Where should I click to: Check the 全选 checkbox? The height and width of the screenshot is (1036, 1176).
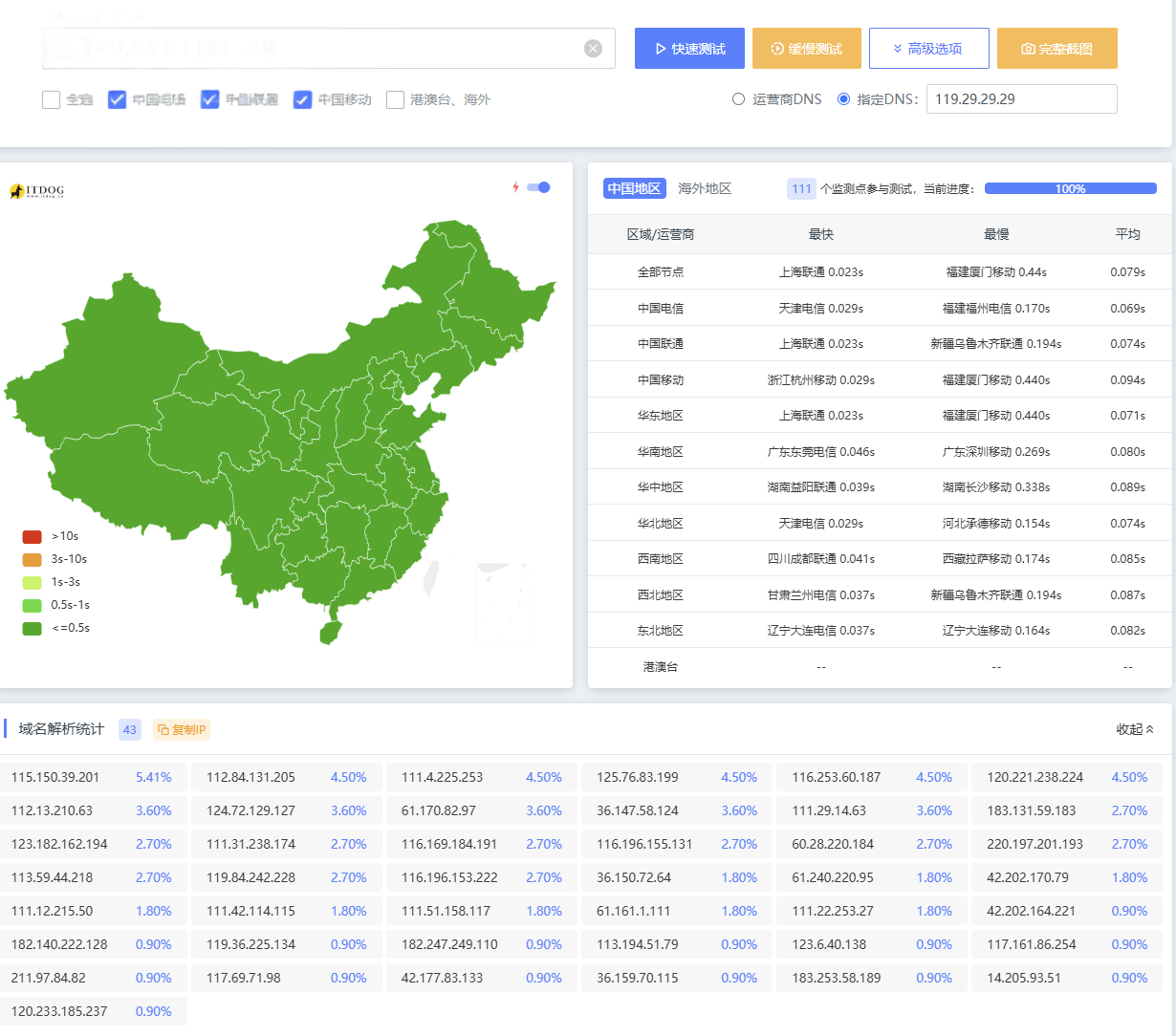pyautogui.click(x=52, y=99)
